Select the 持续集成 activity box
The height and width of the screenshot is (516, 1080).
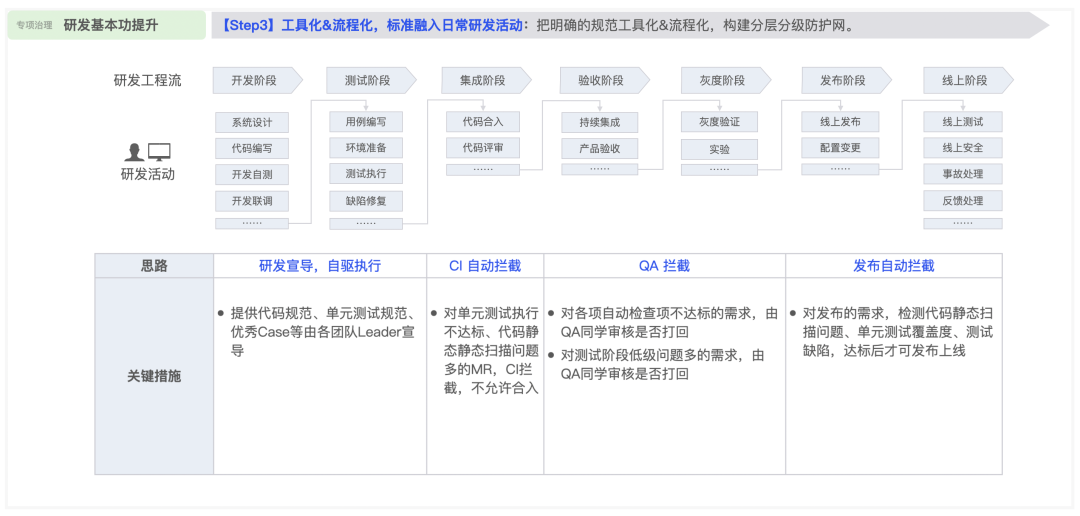(x=599, y=123)
